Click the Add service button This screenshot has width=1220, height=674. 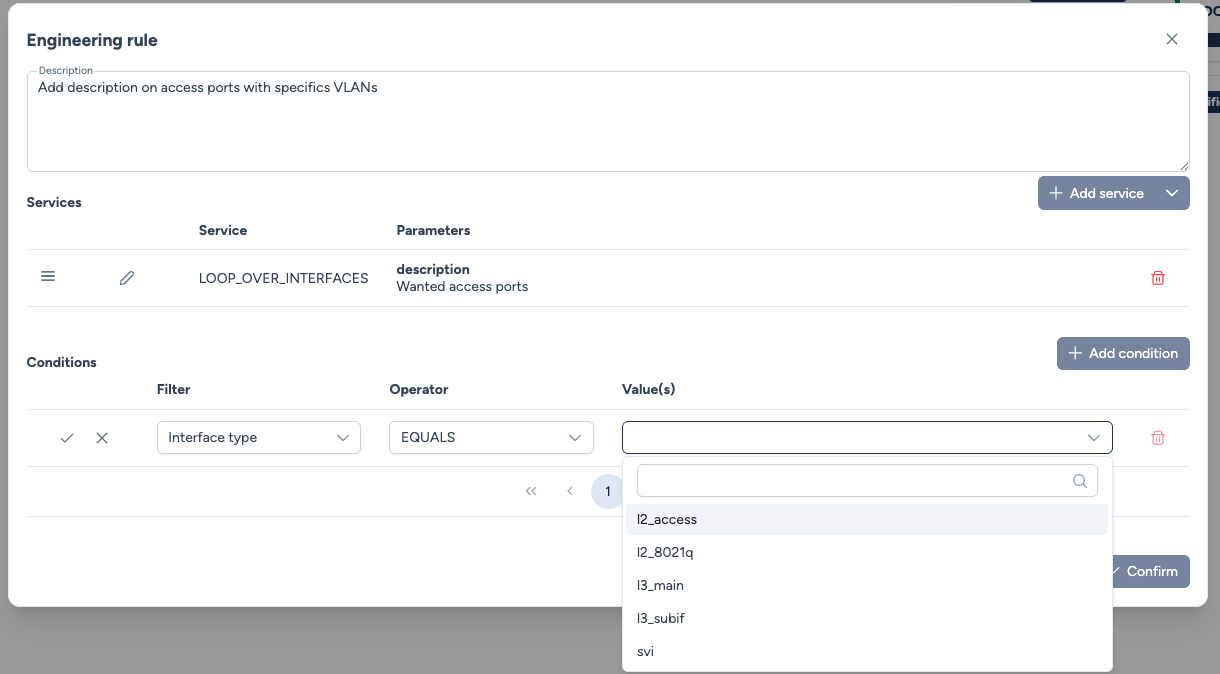1096,193
